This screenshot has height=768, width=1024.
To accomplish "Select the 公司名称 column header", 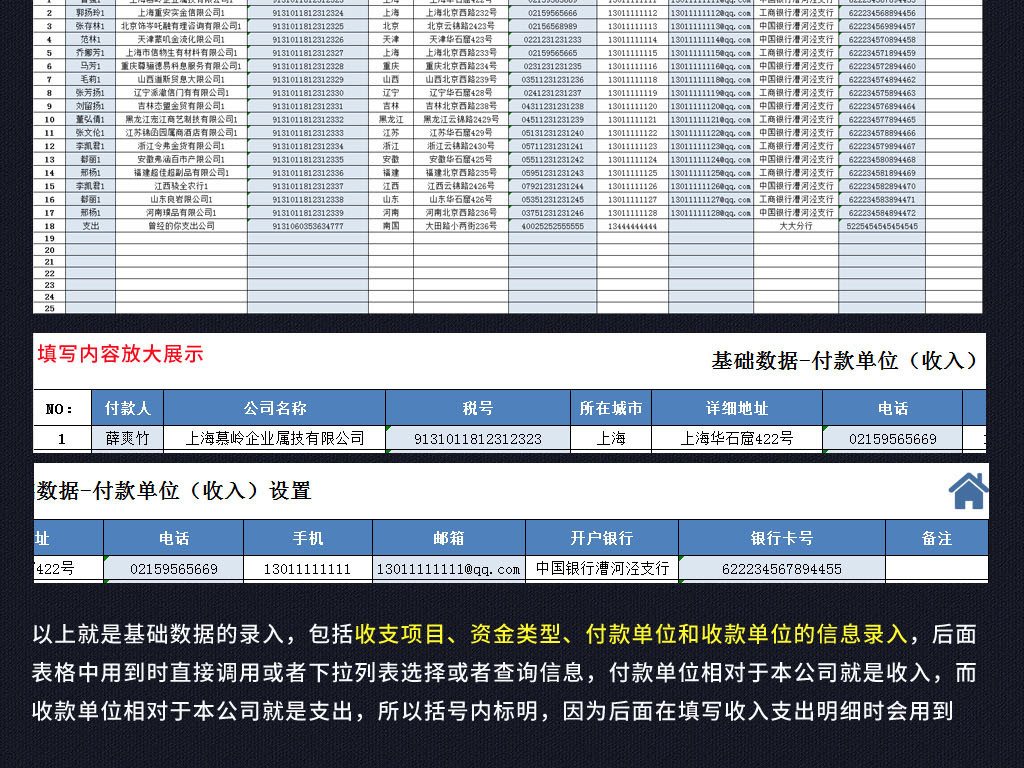I will [x=275, y=406].
